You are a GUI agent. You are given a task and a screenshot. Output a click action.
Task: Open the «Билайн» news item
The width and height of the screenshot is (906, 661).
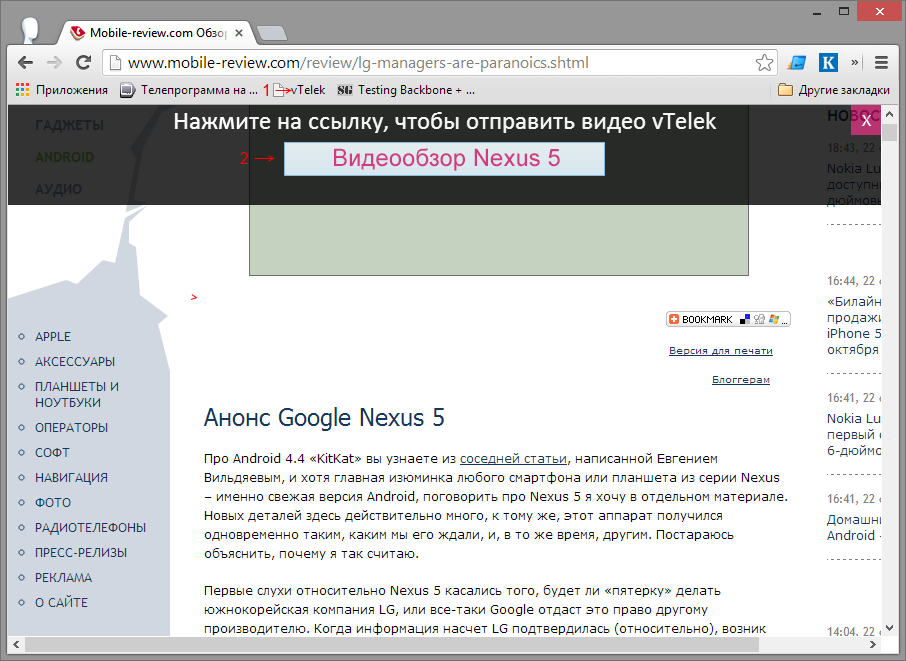(853, 325)
